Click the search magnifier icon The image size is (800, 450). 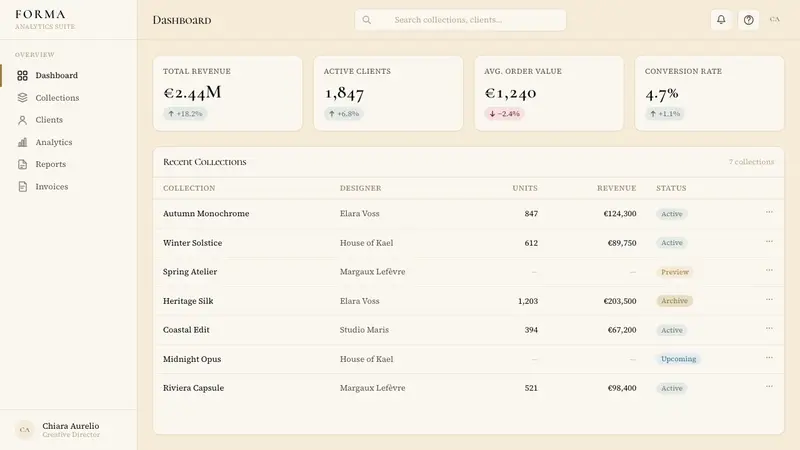click(x=366, y=20)
